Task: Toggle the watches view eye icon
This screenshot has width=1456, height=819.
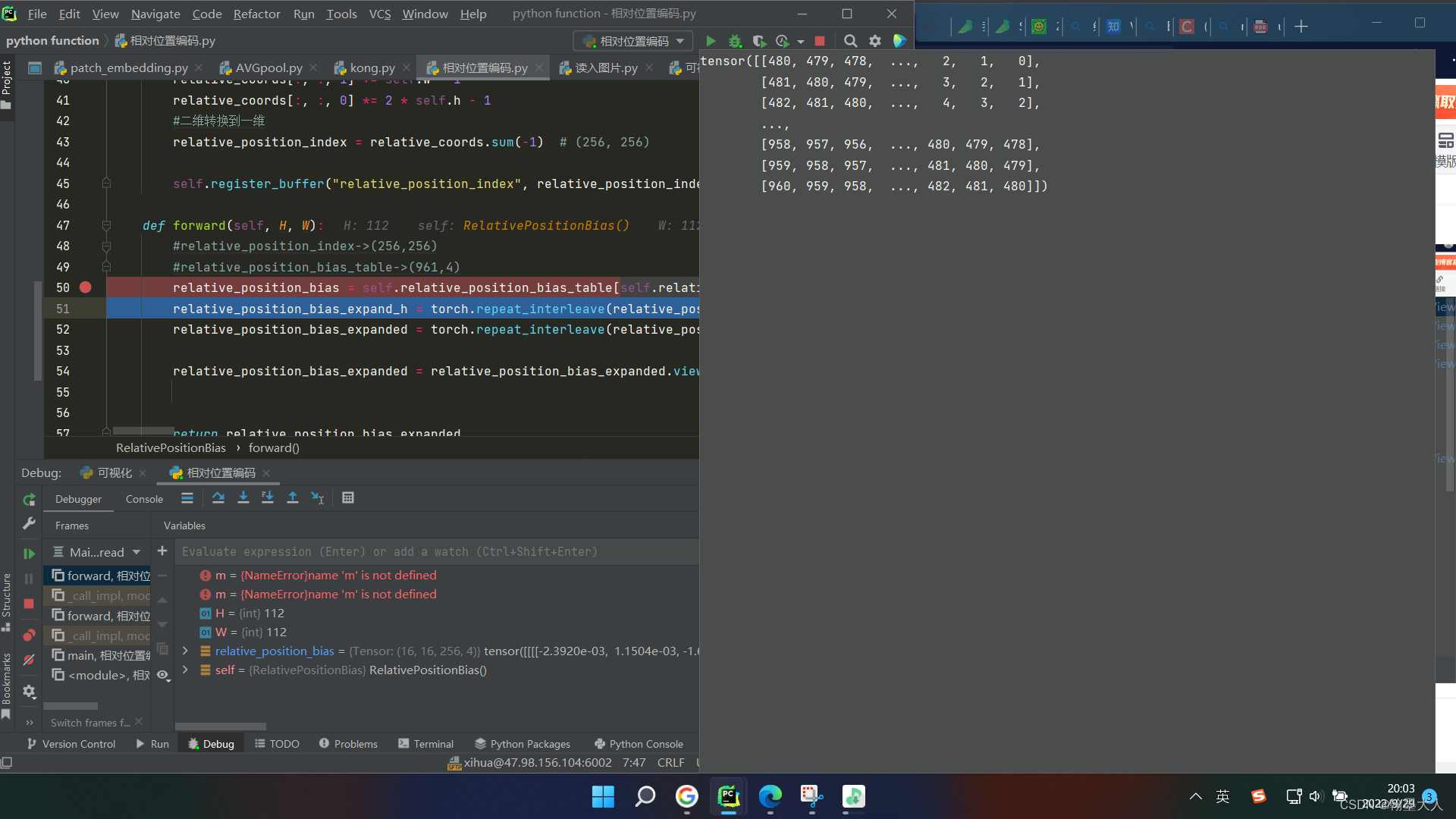Action: pyautogui.click(x=162, y=675)
